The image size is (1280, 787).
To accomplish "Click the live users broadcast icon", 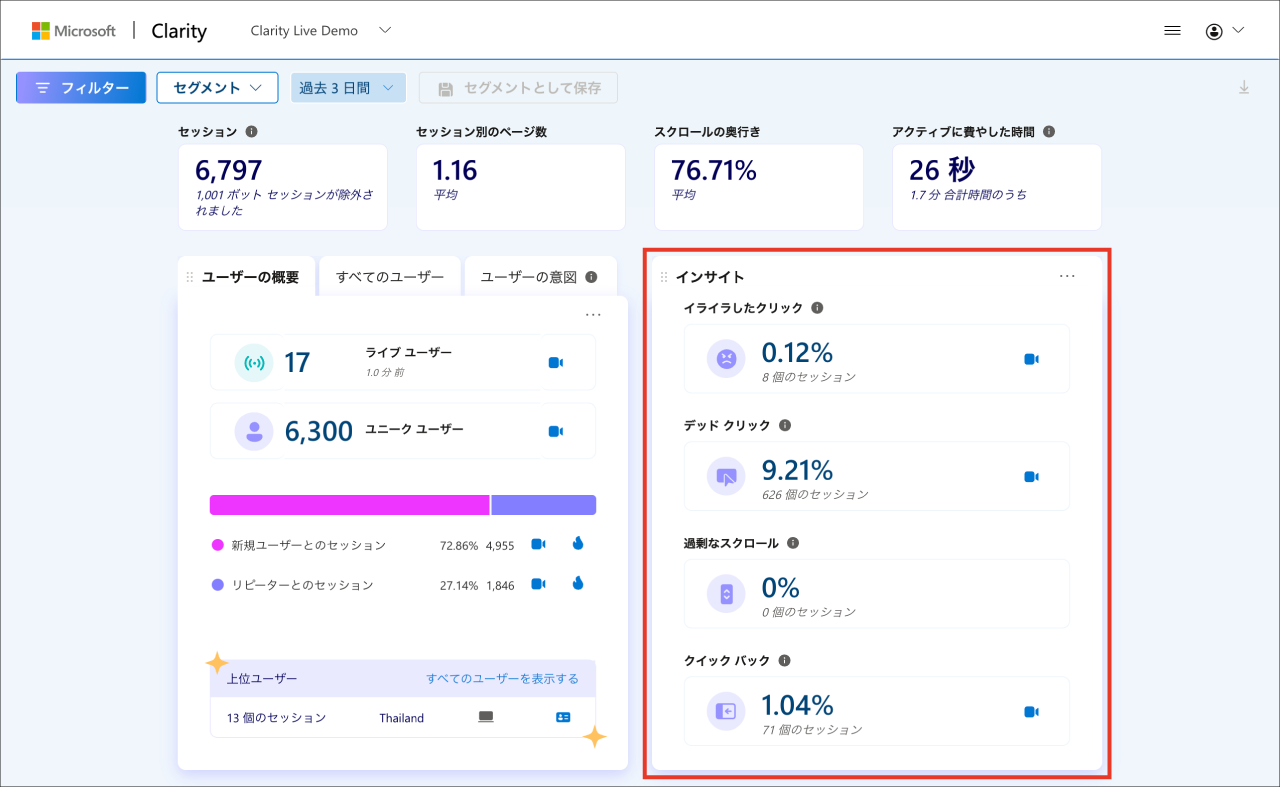I will point(254,362).
